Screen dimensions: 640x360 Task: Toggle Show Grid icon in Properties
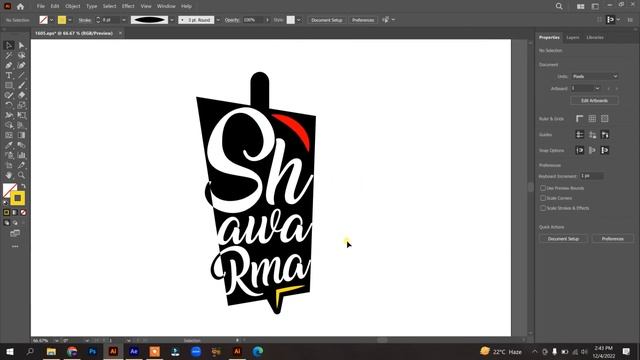click(592, 118)
